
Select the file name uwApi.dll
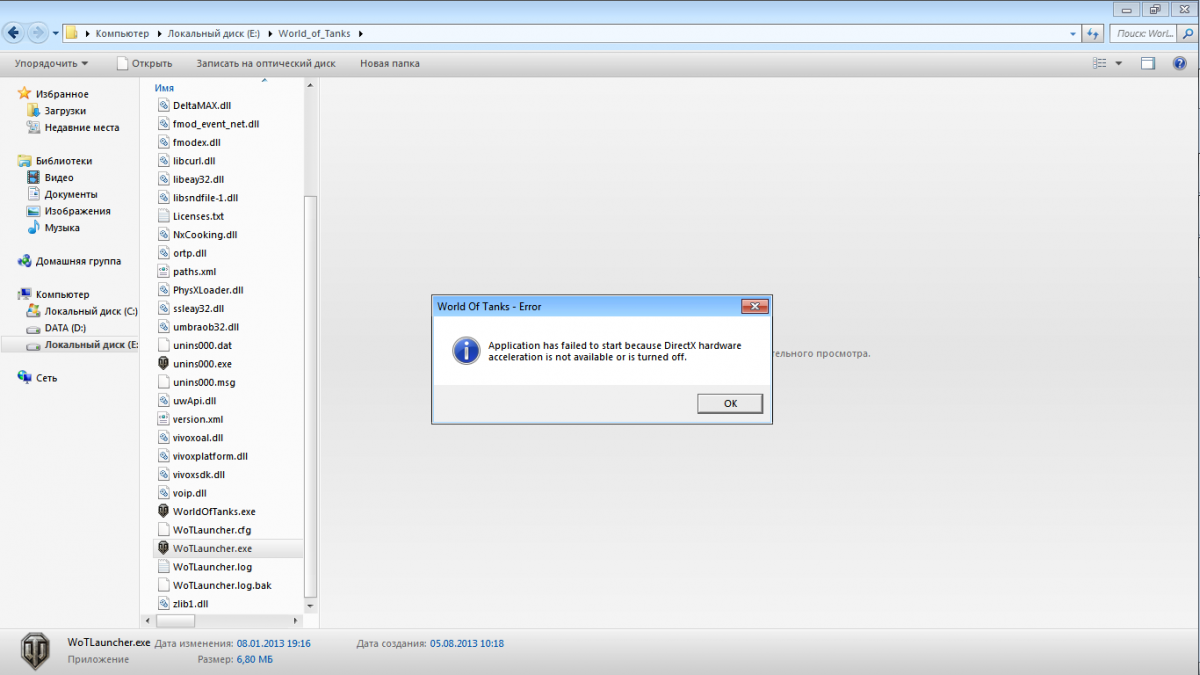(194, 401)
